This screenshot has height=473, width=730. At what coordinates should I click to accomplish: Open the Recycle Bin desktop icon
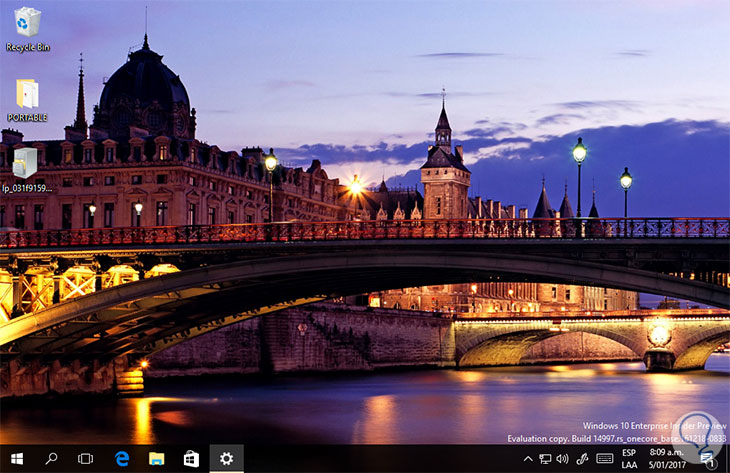pyautogui.click(x=27, y=29)
